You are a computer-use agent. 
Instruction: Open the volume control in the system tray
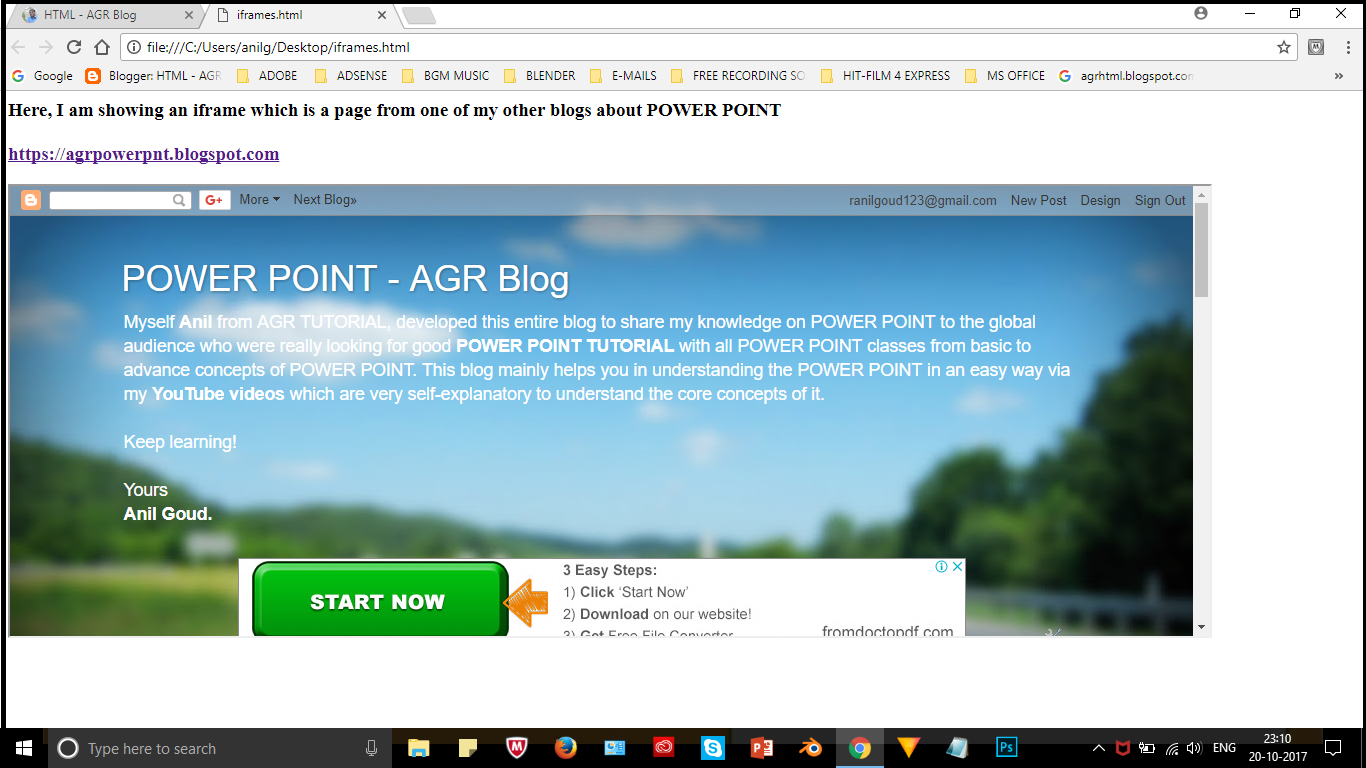tap(1194, 748)
